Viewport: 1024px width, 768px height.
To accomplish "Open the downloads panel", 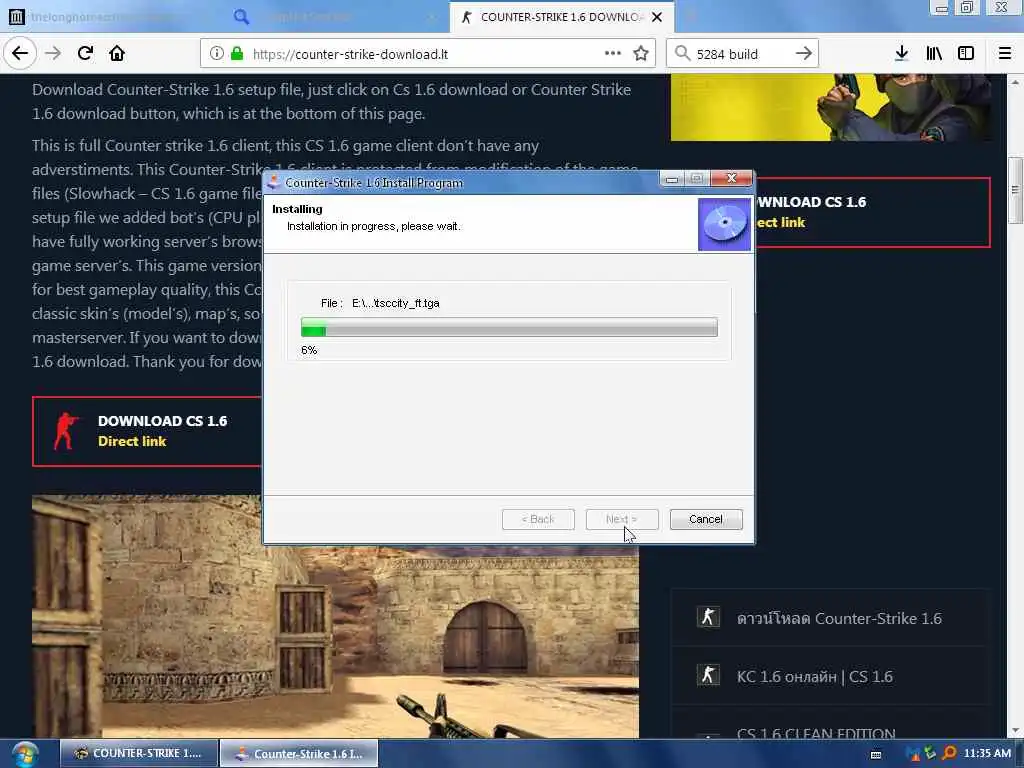I will pos(901,54).
